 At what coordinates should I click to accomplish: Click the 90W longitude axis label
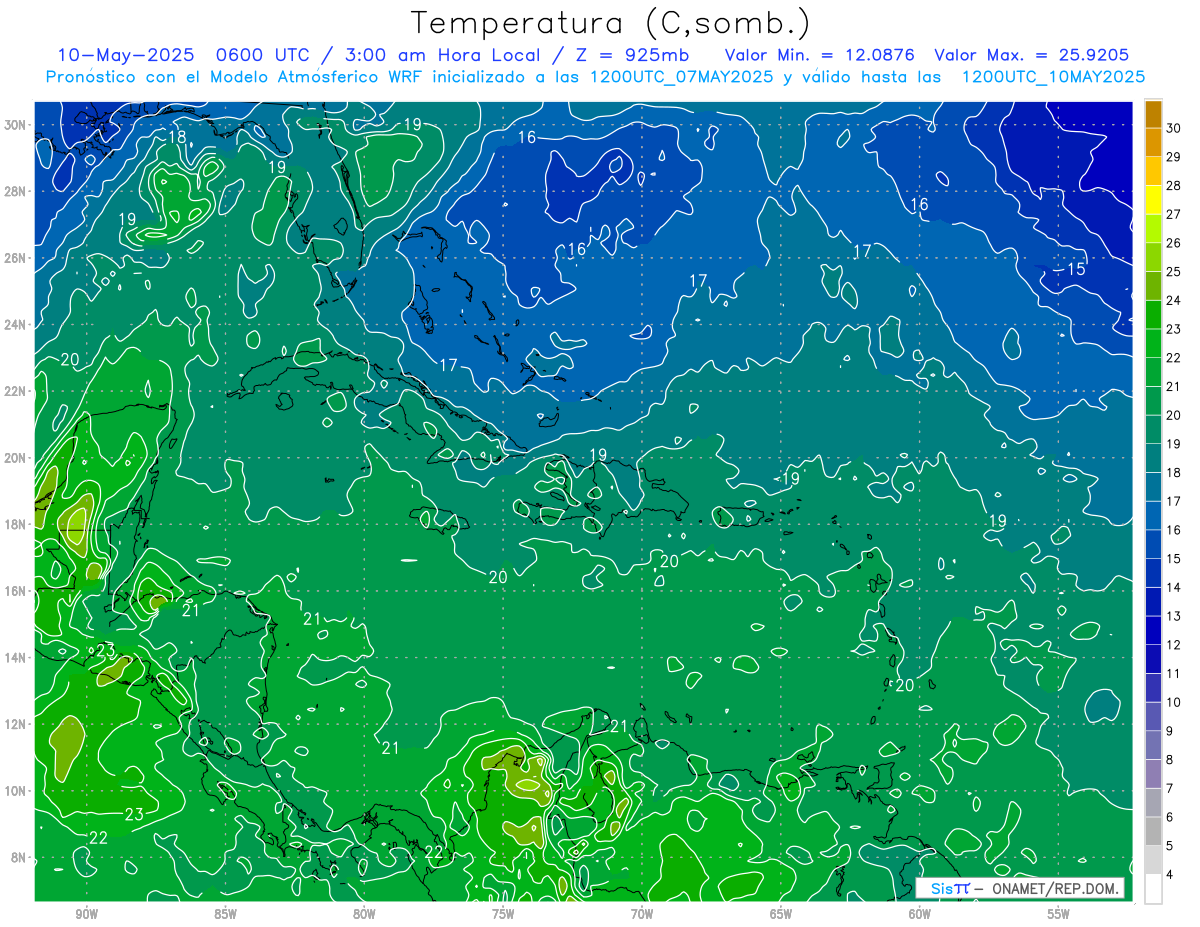point(87,914)
